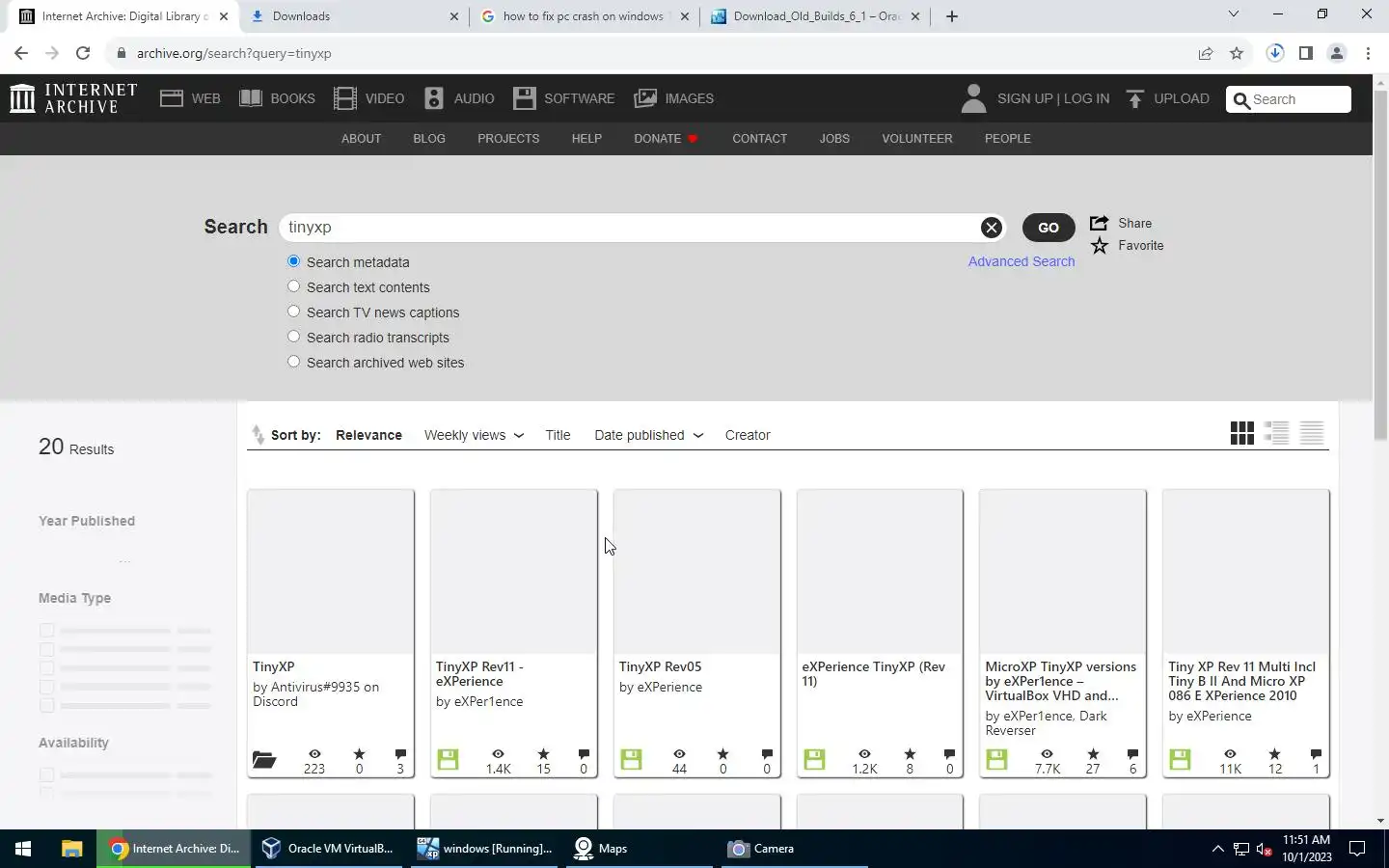Reload the page in Chrome
This screenshot has height=868, width=1389.
point(83,53)
